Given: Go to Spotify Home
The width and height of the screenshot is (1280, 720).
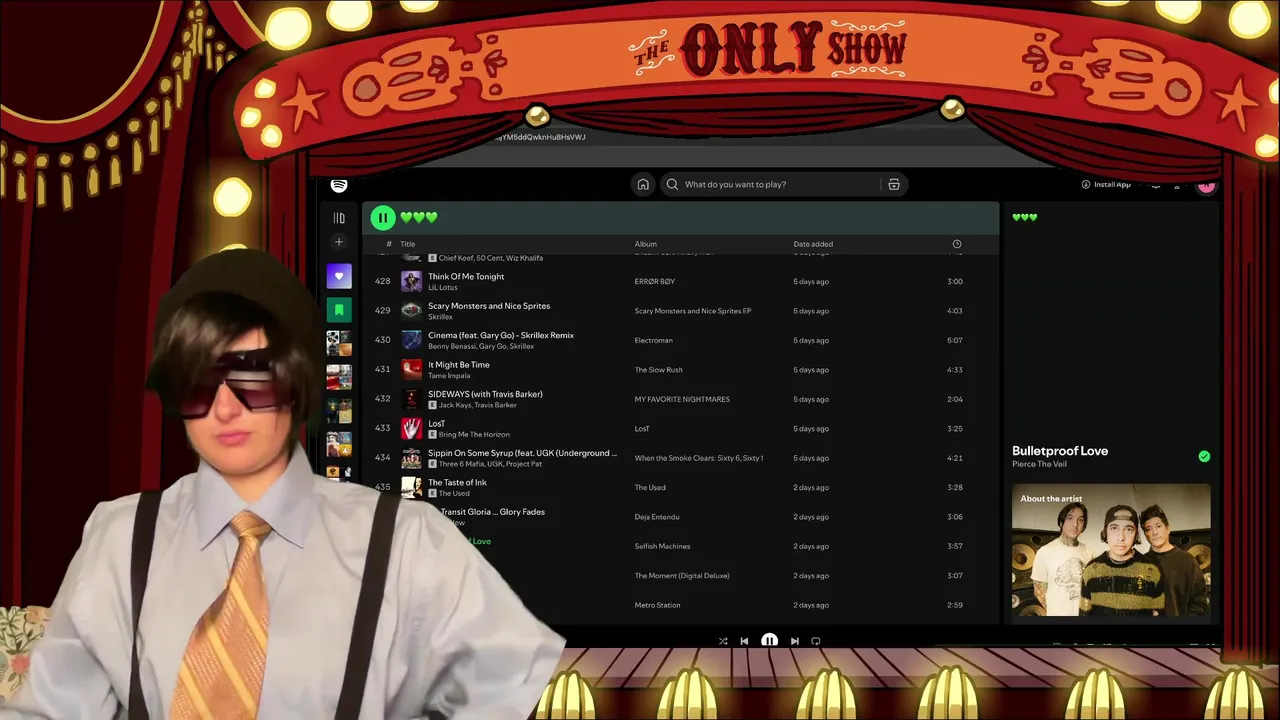Looking at the screenshot, I should coord(643,184).
